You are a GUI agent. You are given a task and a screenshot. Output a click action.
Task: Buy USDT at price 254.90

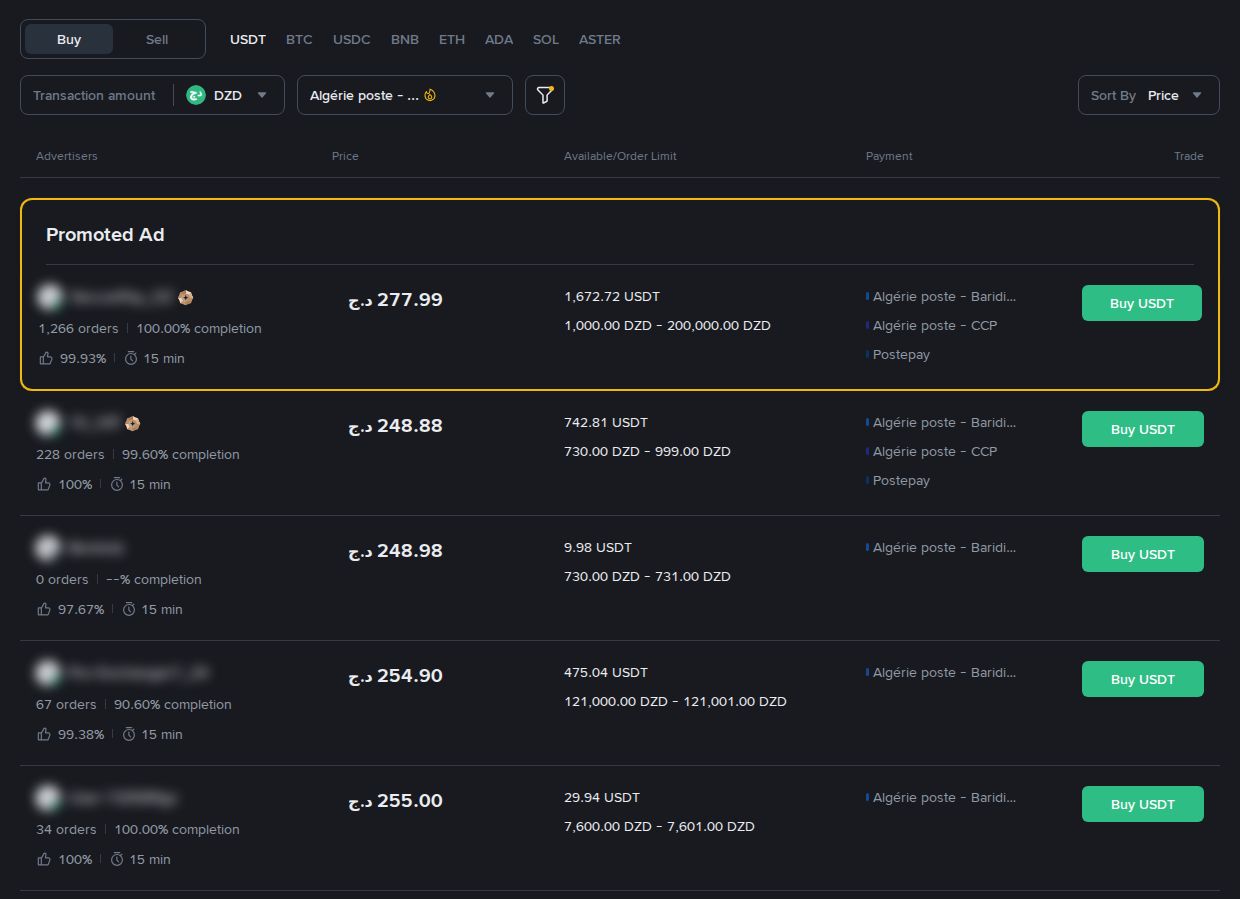tap(1143, 679)
